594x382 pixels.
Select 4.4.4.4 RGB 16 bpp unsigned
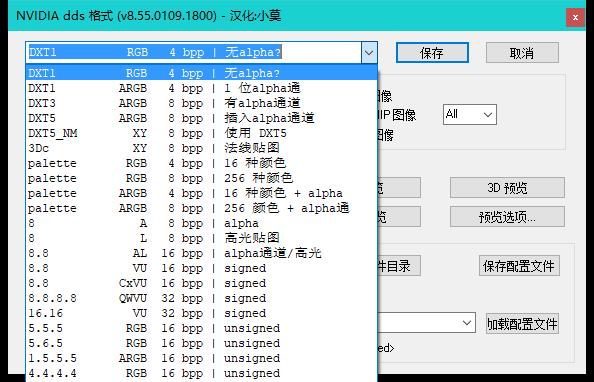[202, 373]
